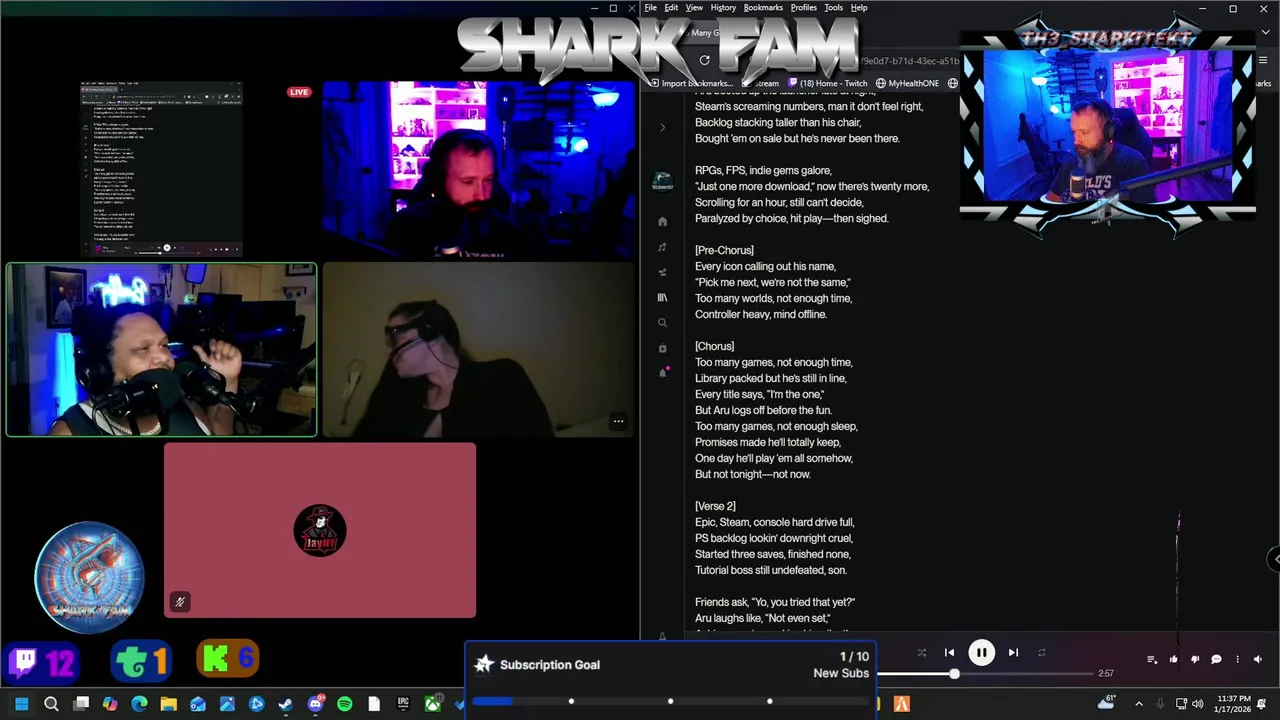Open the Edit menu in browser
The image size is (1280, 720).
point(671,7)
